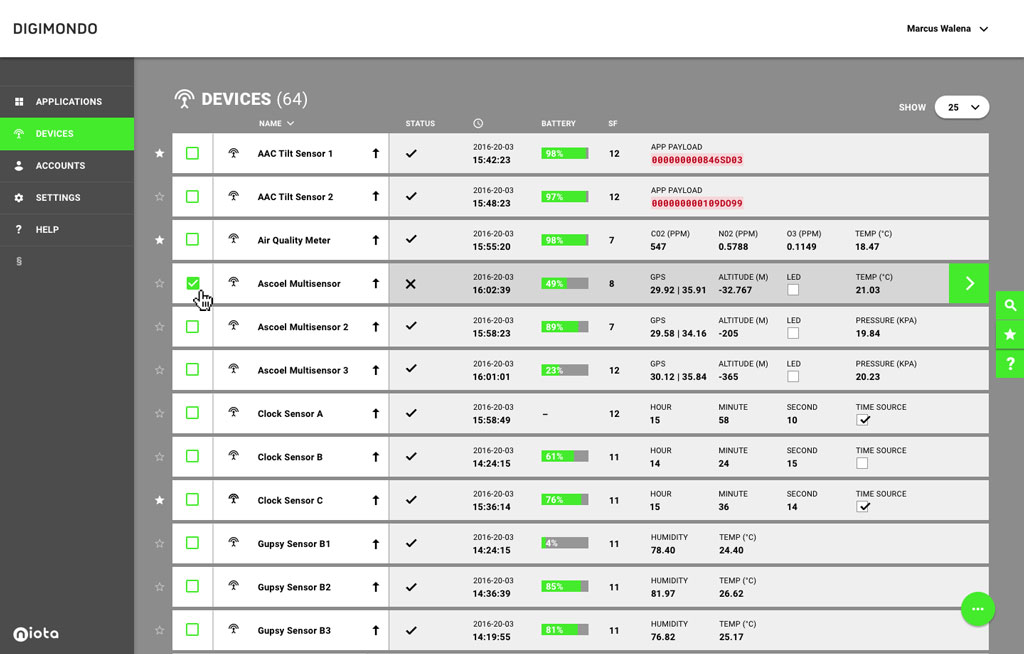The image size is (1024, 654).
Task: Click error X status of Ascoel Multisensor
Action: pyautogui.click(x=410, y=284)
